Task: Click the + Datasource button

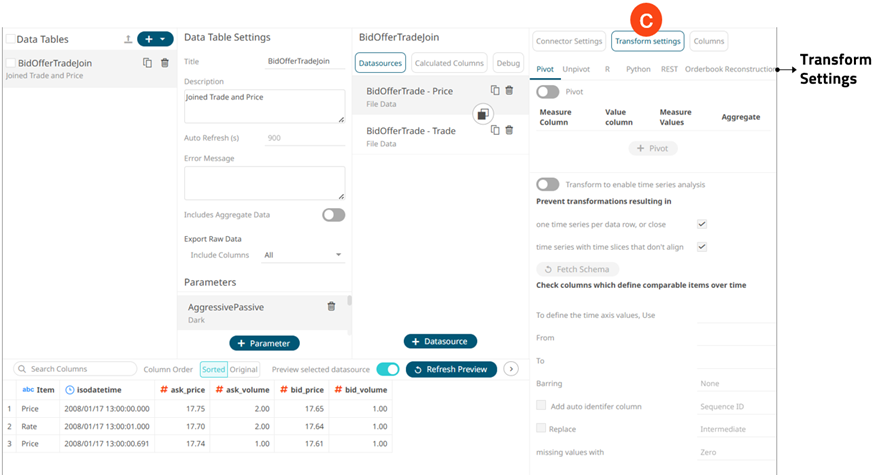Action: pyautogui.click(x=440, y=341)
